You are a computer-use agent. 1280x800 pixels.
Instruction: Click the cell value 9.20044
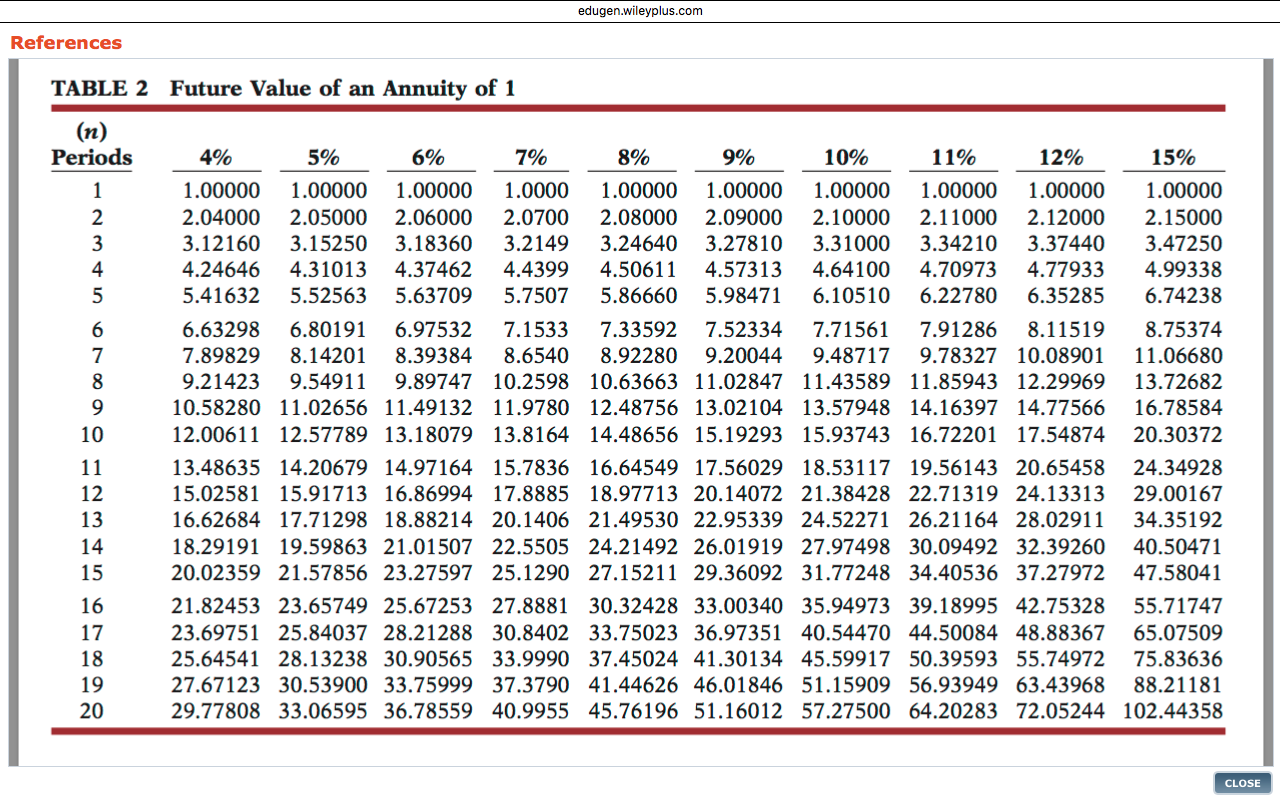[744, 356]
